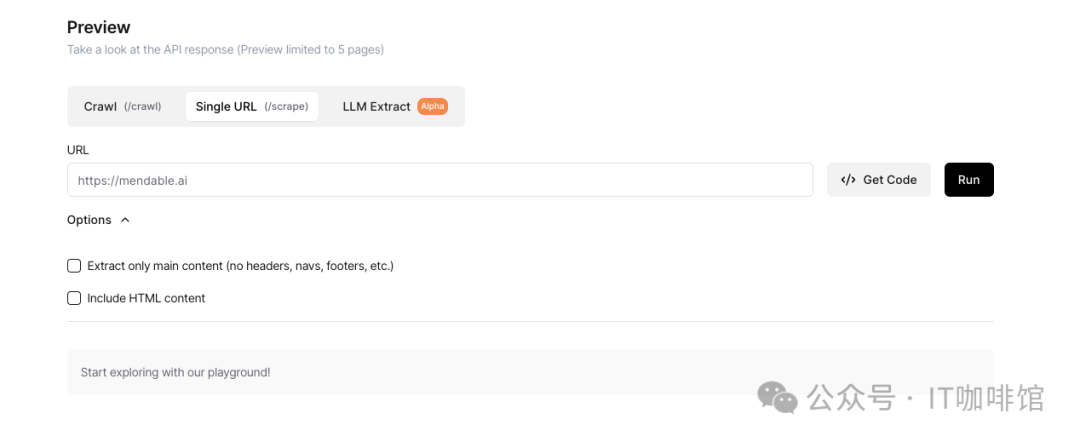Click the URL field label
Screen dimensions: 1080x442
click(x=78, y=150)
